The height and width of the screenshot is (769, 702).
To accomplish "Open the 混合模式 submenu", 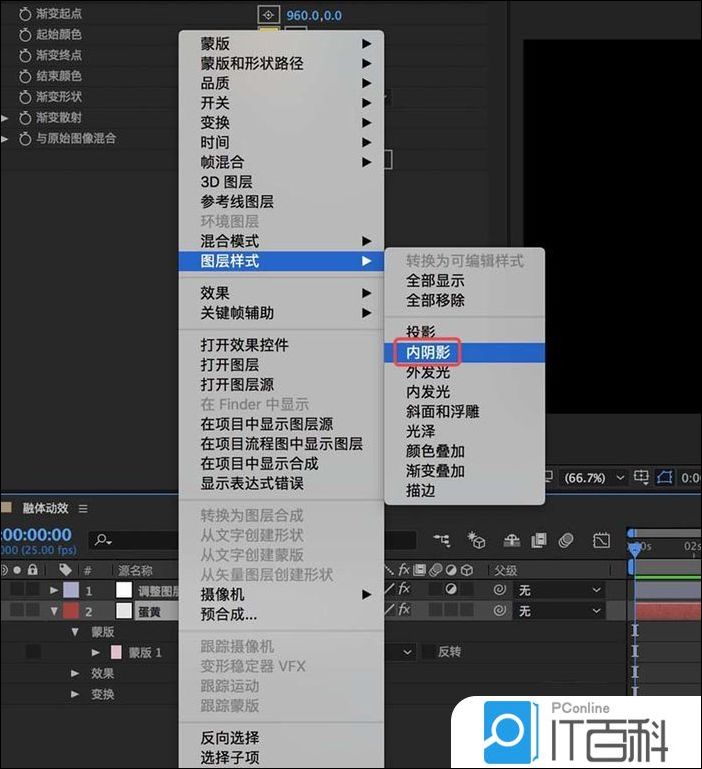I will (x=281, y=241).
